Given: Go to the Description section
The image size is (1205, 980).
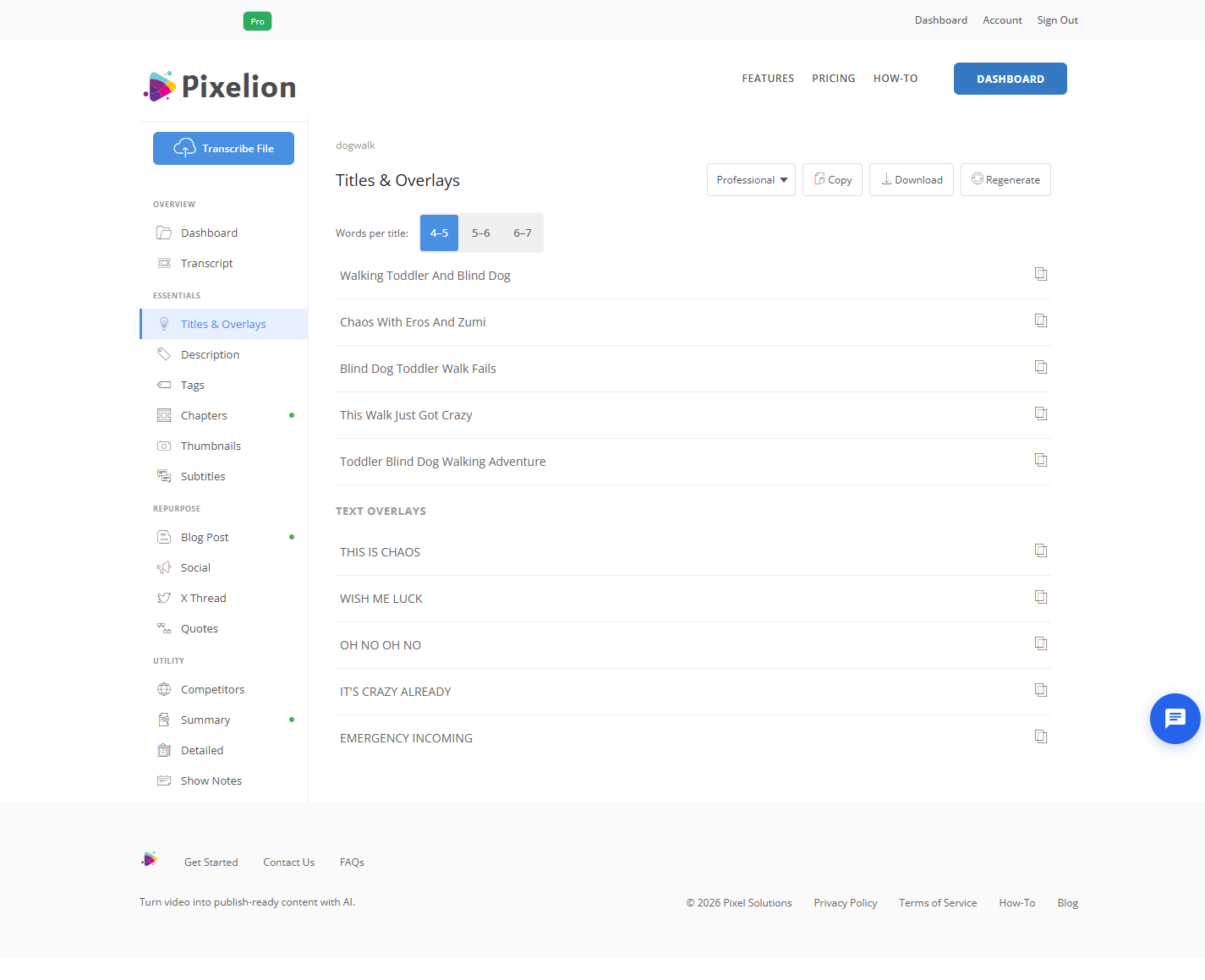Looking at the screenshot, I should [224, 354].
